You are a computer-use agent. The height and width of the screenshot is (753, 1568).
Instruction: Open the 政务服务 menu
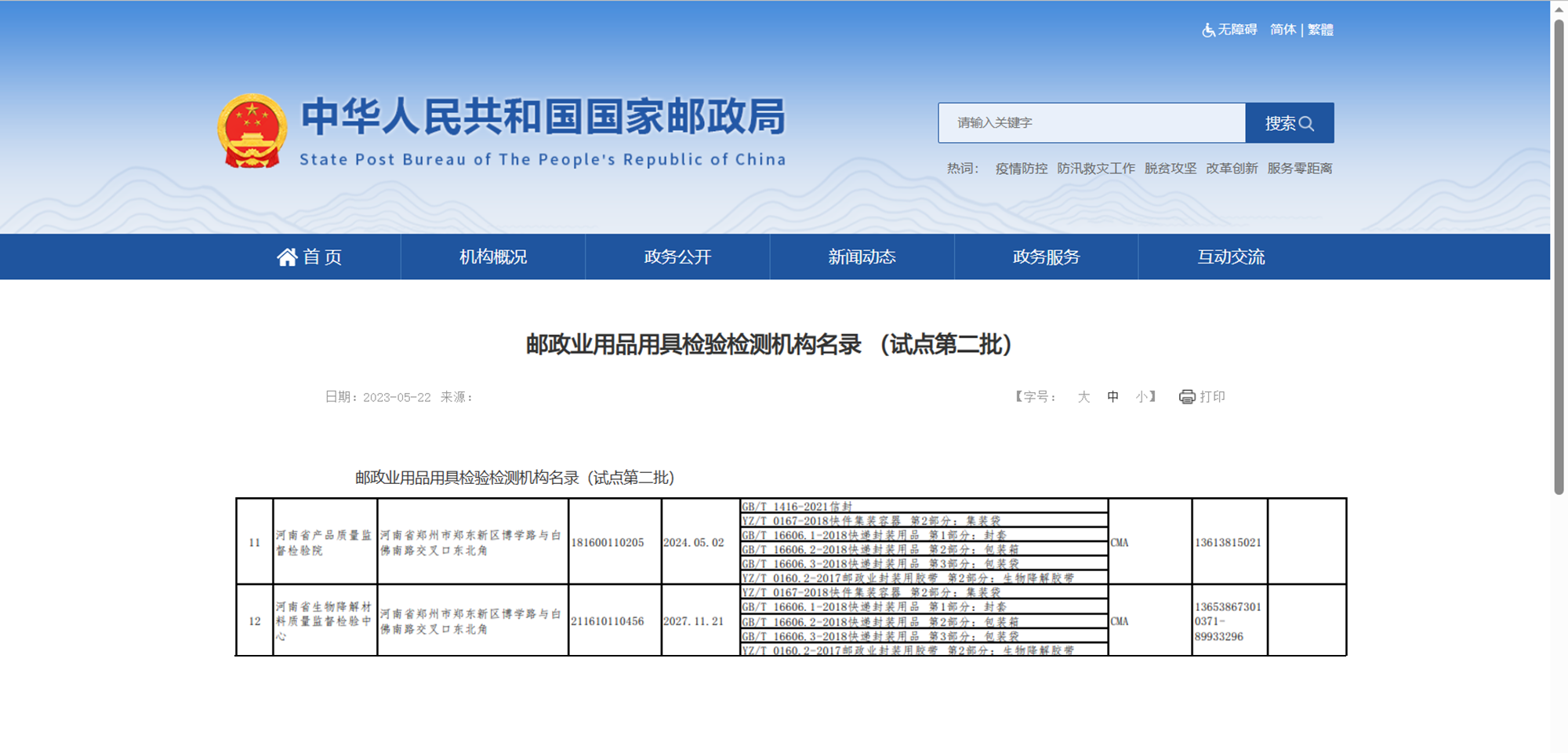coord(1046,257)
